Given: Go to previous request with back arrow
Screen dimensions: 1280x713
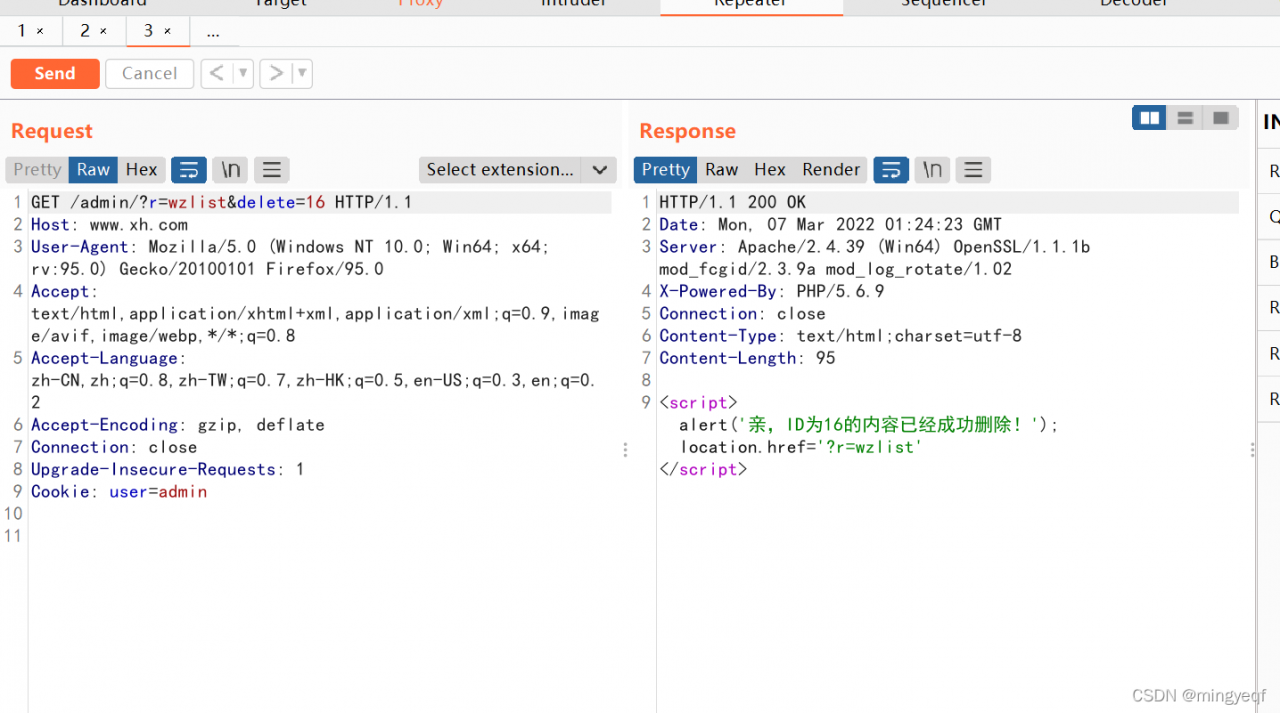Looking at the screenshot, I should [218, 73].
